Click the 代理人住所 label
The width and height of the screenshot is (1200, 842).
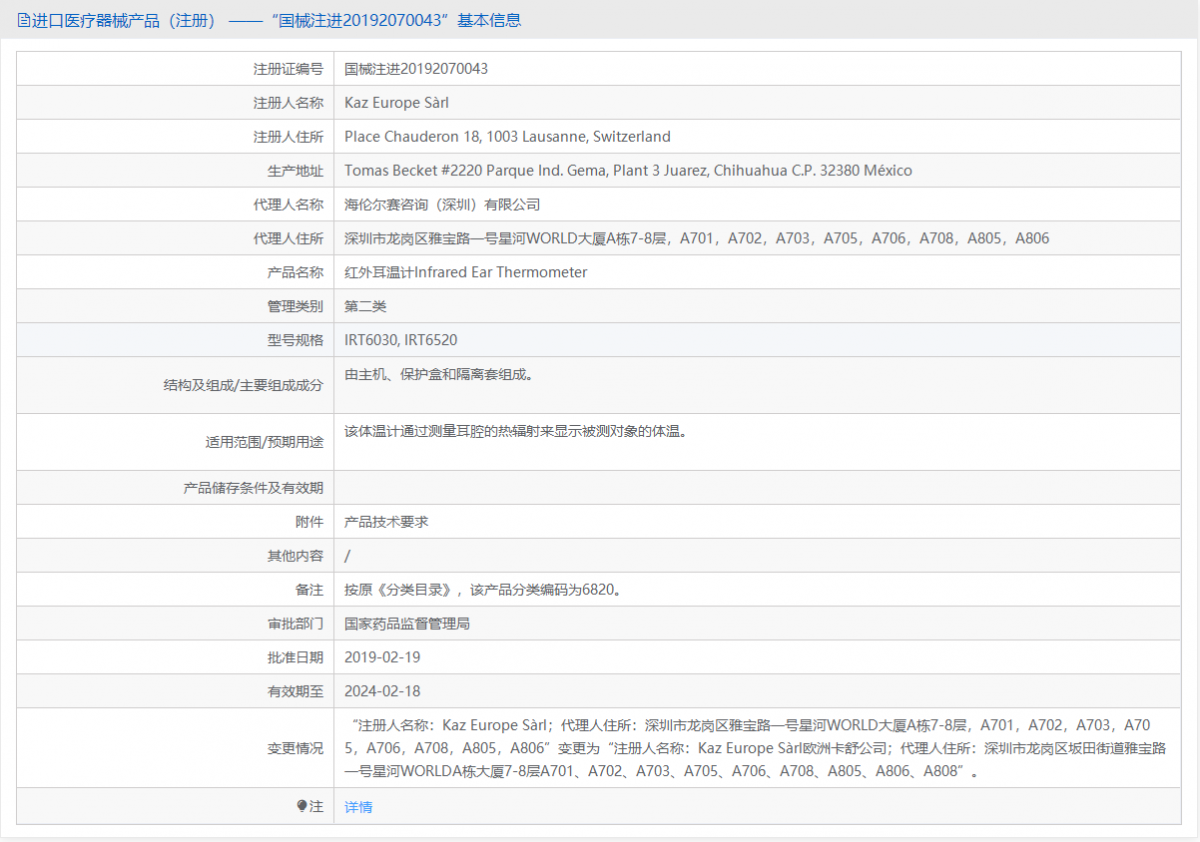pos(288,239)
